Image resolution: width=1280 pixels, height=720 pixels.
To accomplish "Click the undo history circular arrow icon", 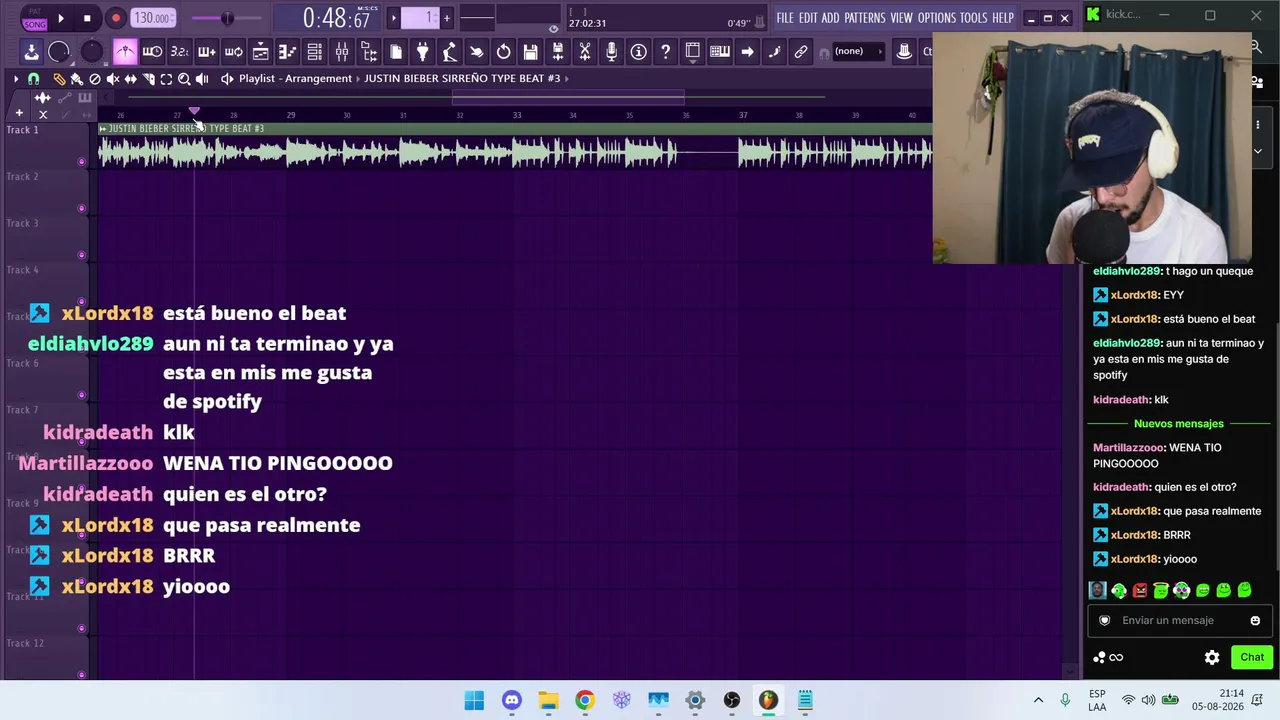I will 503,52.
